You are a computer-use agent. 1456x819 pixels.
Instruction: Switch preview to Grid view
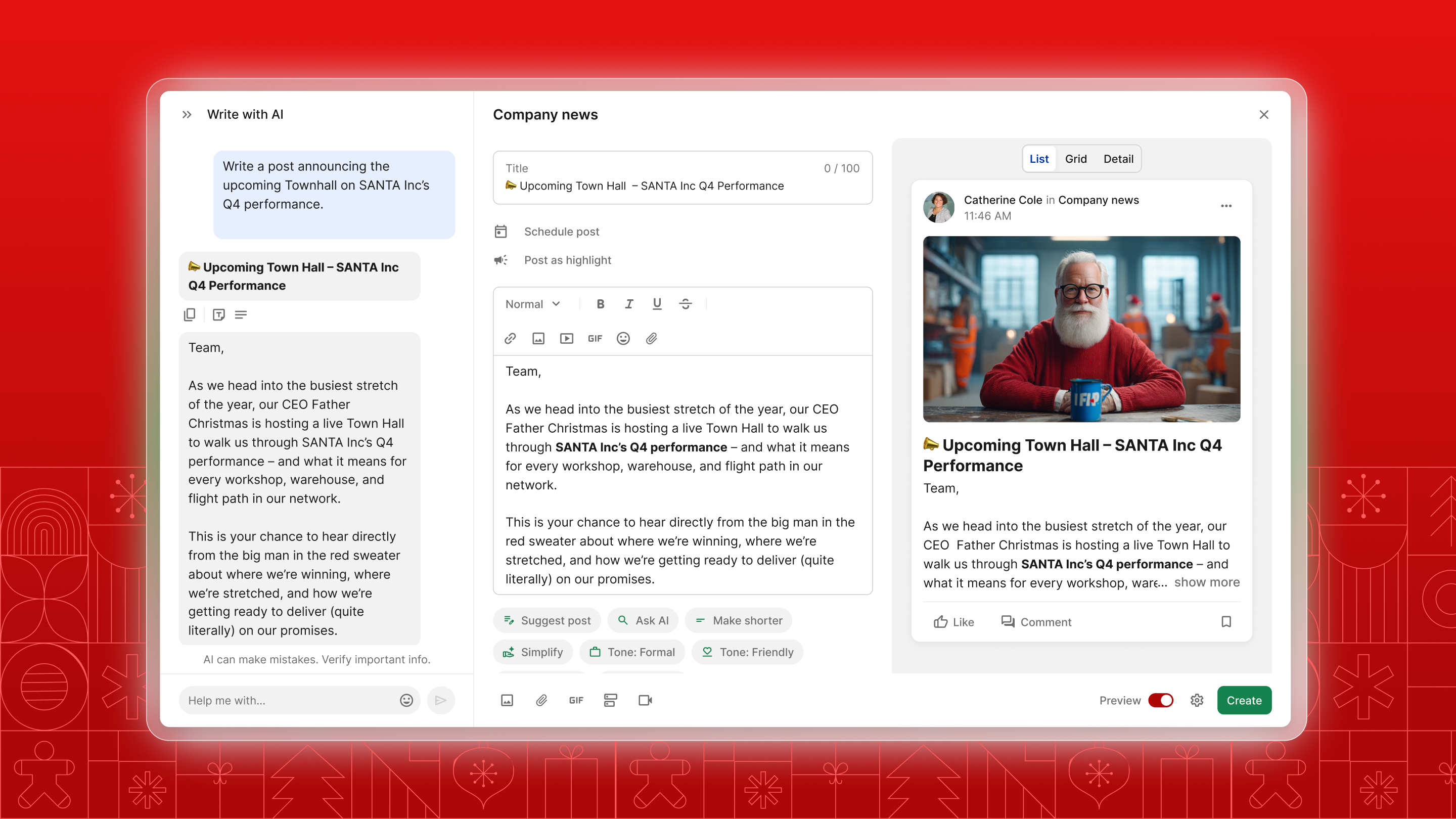1076,159
